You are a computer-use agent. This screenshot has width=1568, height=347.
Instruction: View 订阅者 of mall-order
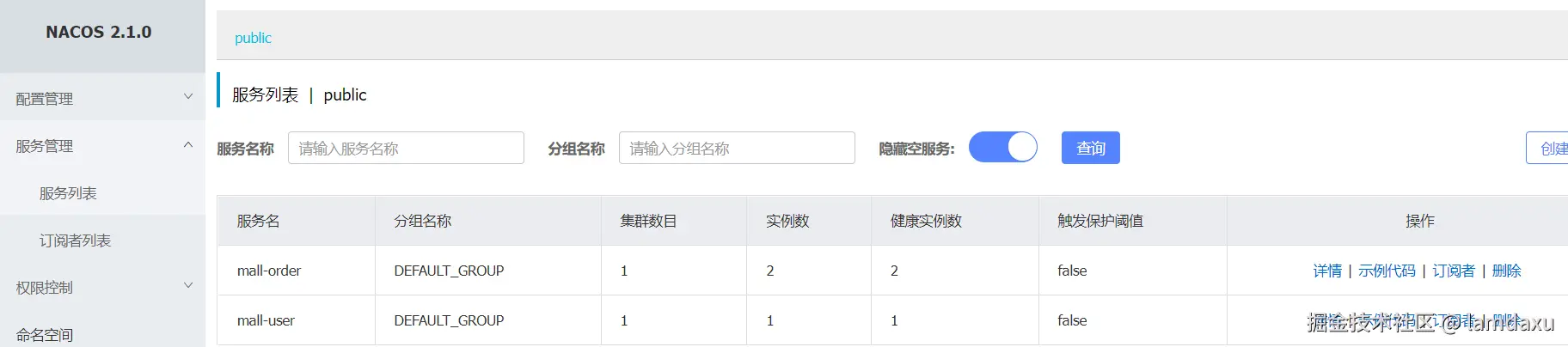(1454, 271)
